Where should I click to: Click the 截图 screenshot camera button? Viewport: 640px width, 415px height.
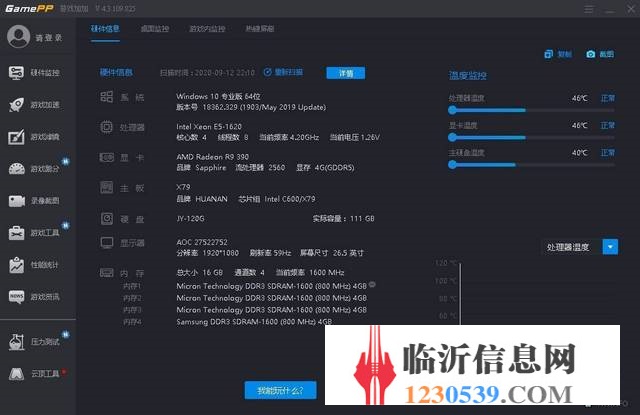click(600, 54)
